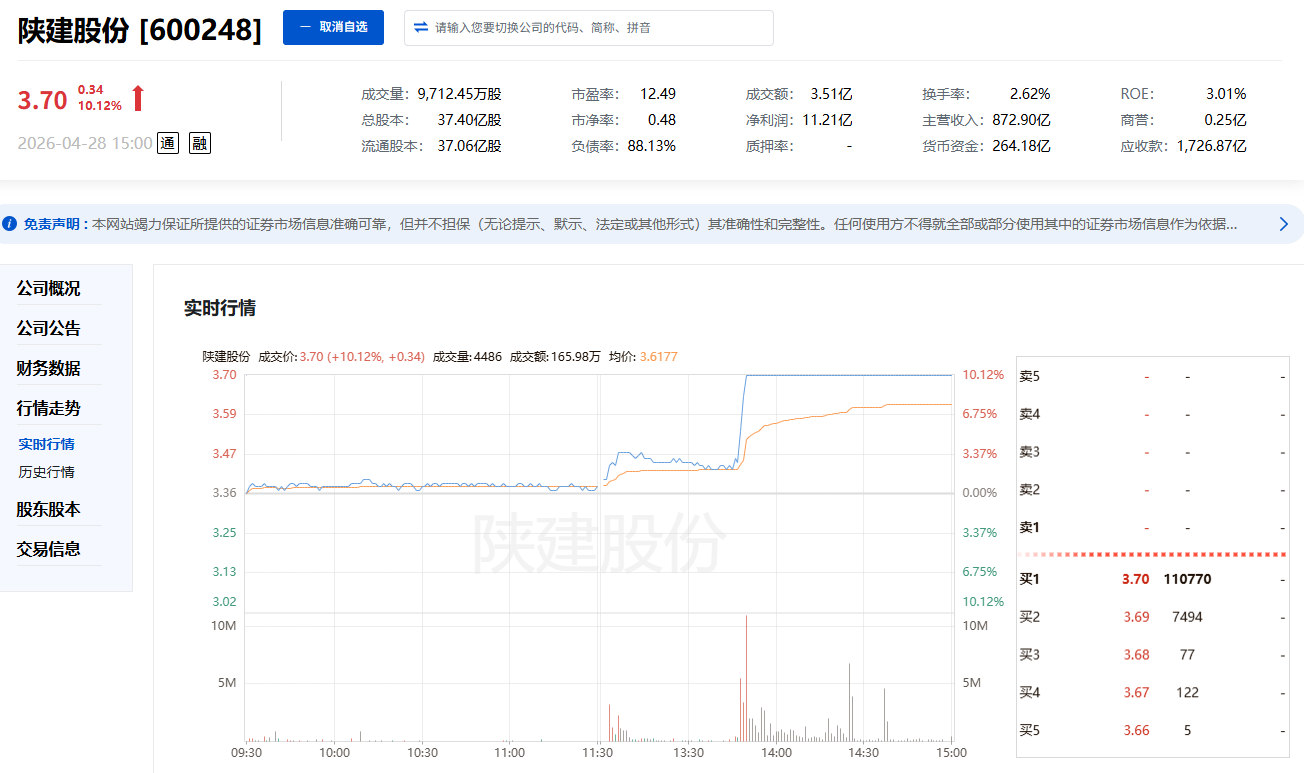Click the minus icon on 取消自选 button
Screen dimensions: 1304x773
(x=306, y=28)
